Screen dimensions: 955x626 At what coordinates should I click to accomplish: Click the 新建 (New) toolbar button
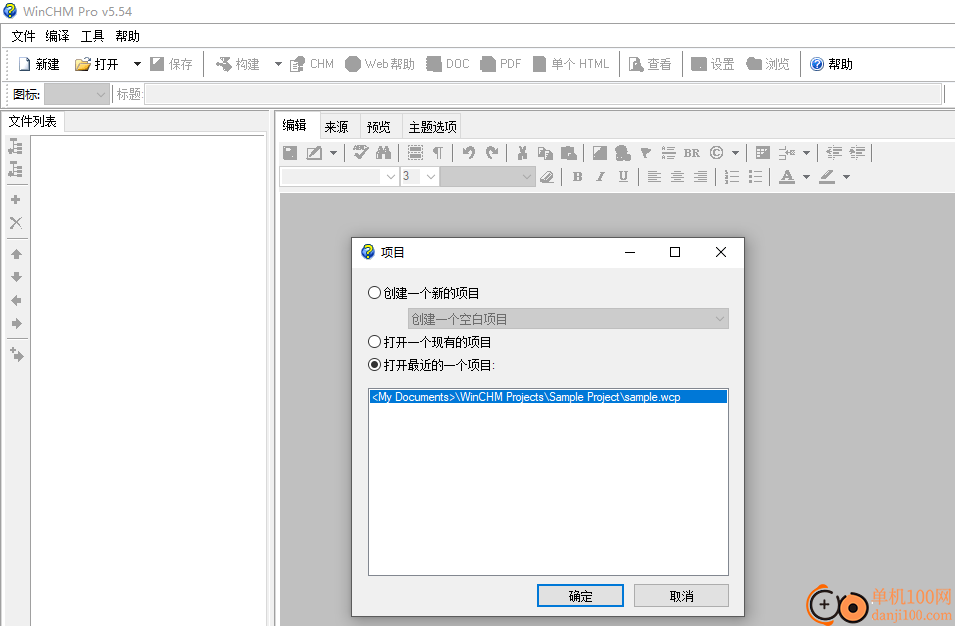pyautogui.click(x=39, y=64)
